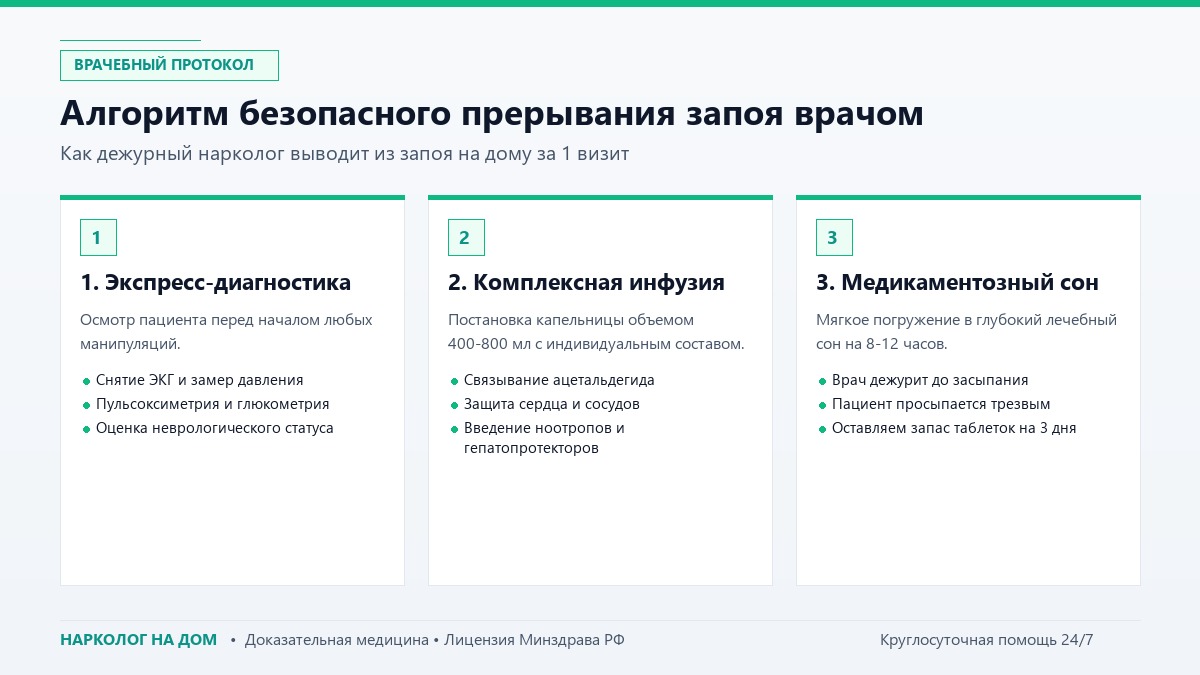1200x675 pixels.
Task: Click the 'ВРАЧЕБНЫЙ ПРОТОКОЛ' badge
Action: 169,65
